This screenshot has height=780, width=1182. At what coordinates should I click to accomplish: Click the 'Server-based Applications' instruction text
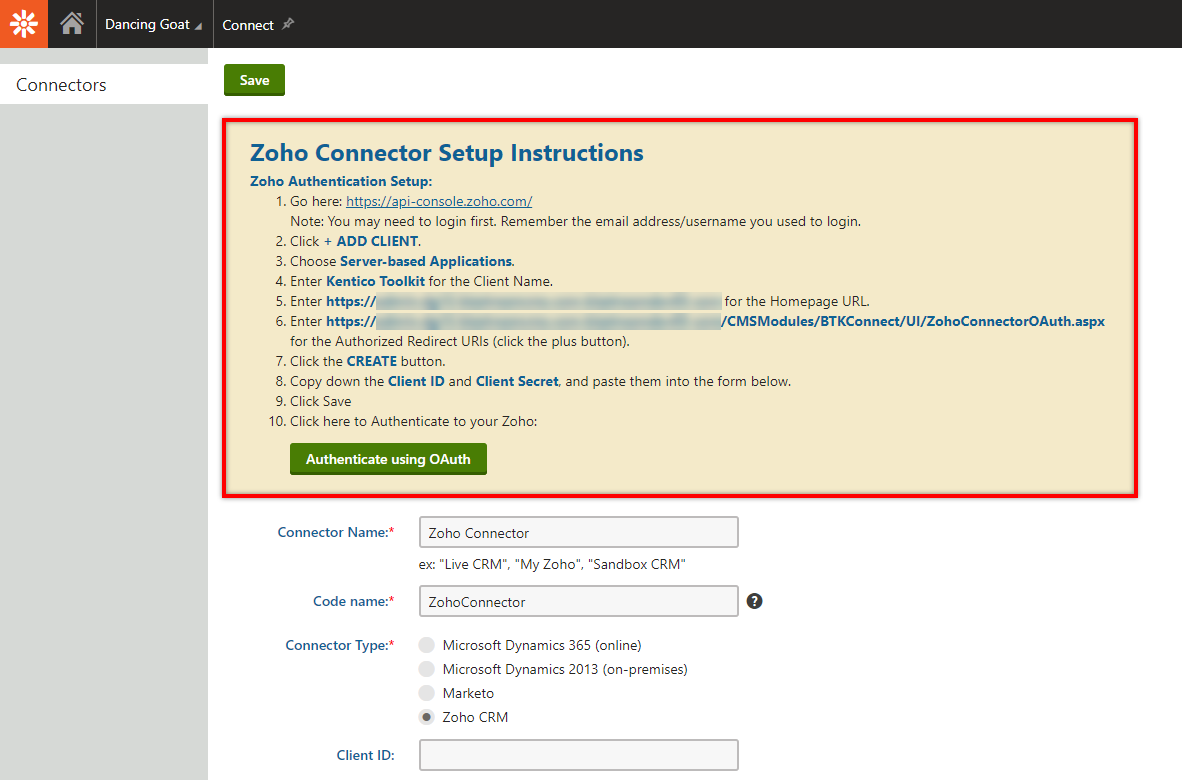pyautogui.click(x=426, y=262)
